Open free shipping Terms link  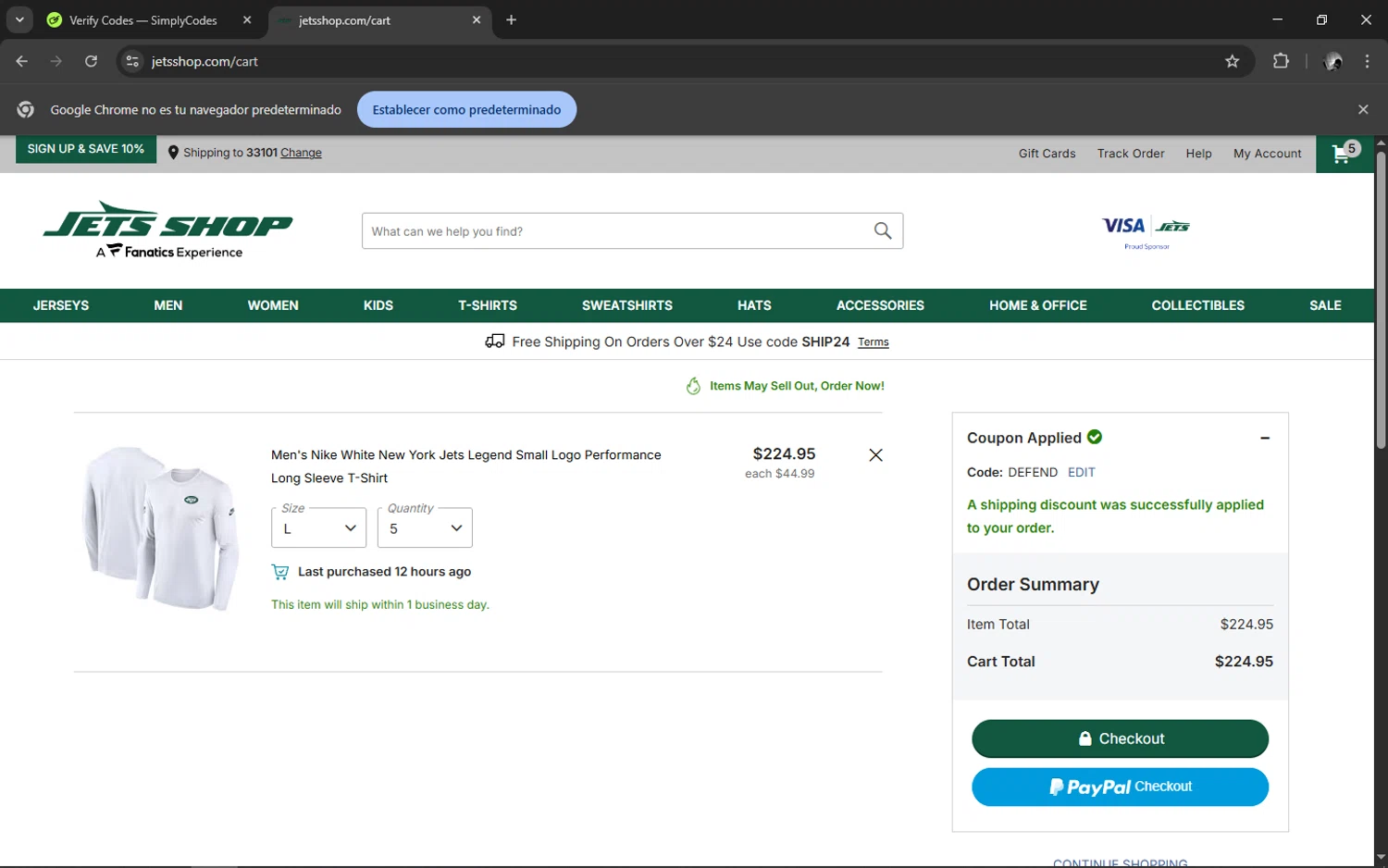(873, 342)
